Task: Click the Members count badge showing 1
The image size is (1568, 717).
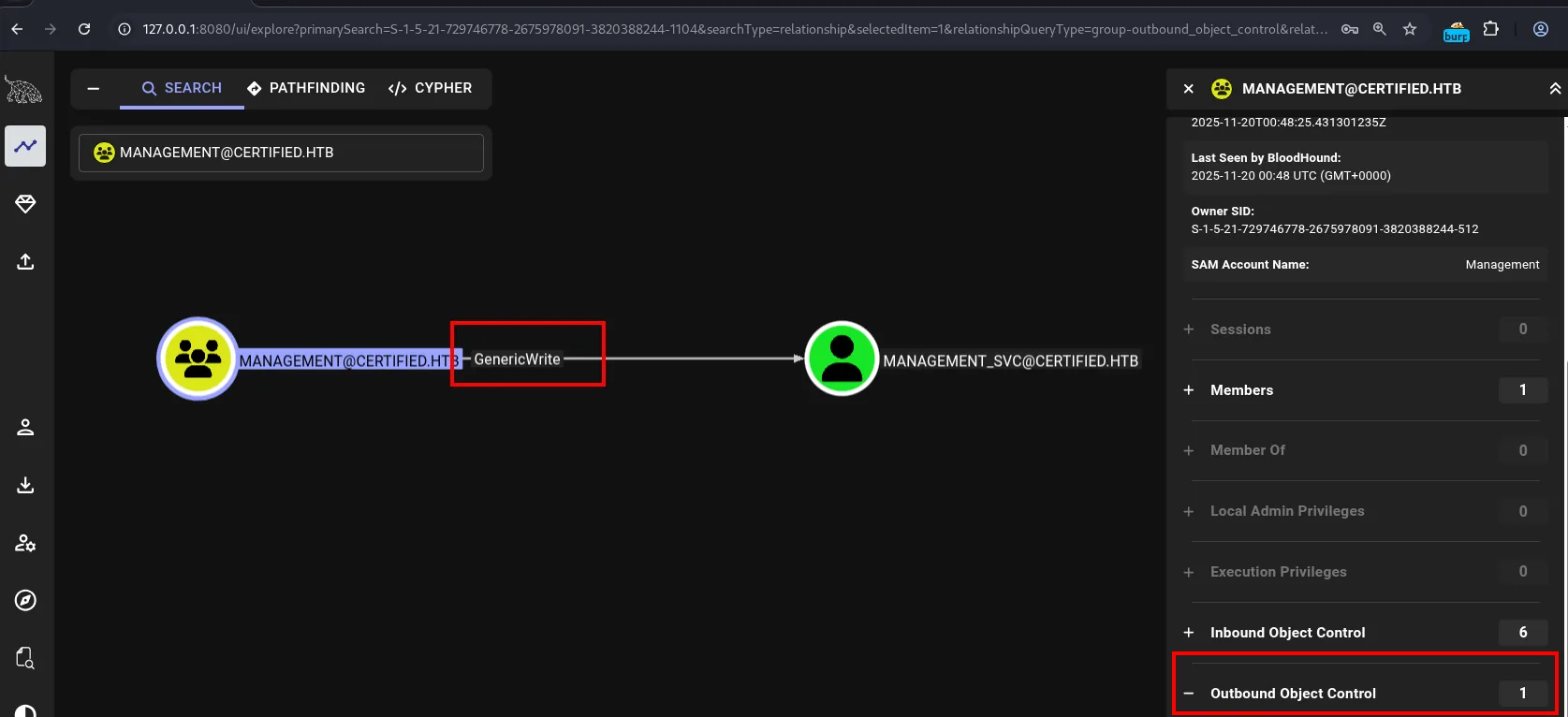Action: point(1523,390)
